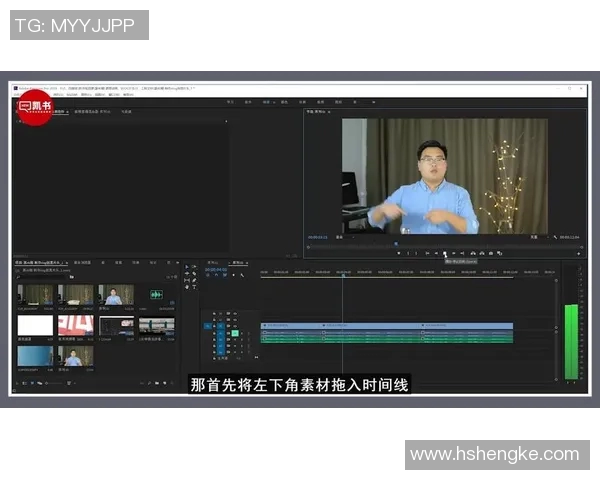Switch to the 颜色 workspace tab
The height and width of the screenshot is (480, 600).
[284, 102]
